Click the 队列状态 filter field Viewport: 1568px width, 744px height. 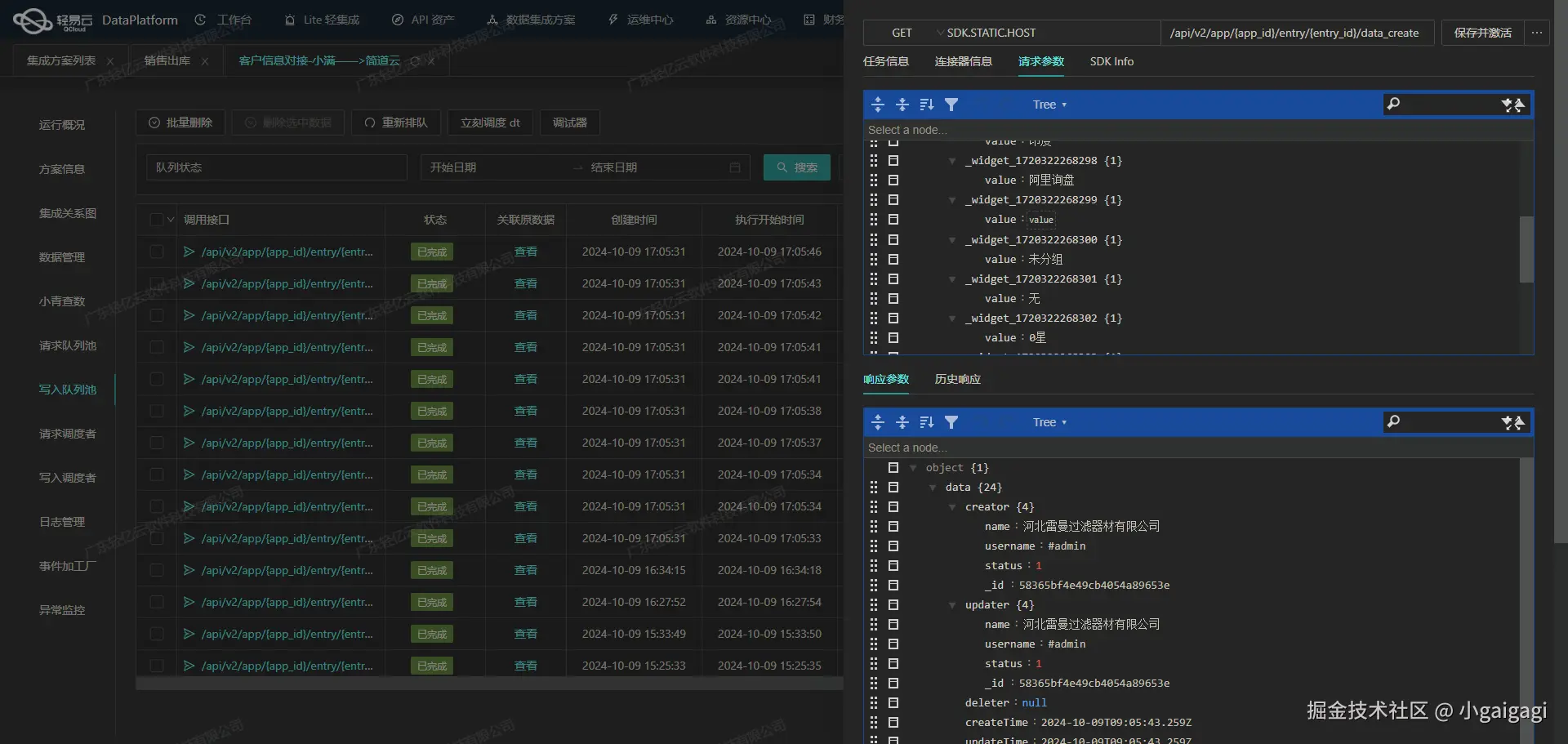point(277,167)
